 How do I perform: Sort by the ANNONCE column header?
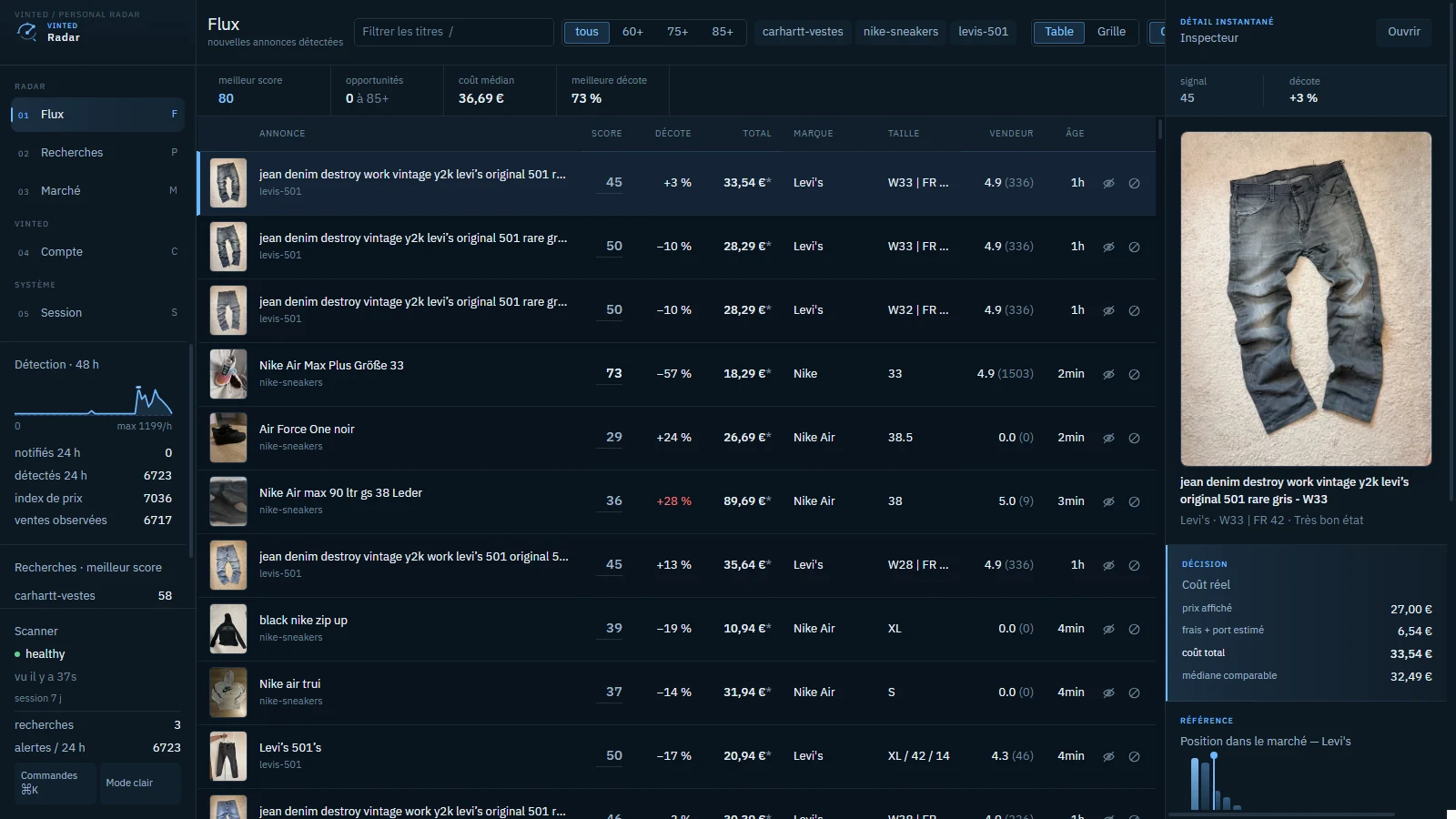(x=282, y=134)
